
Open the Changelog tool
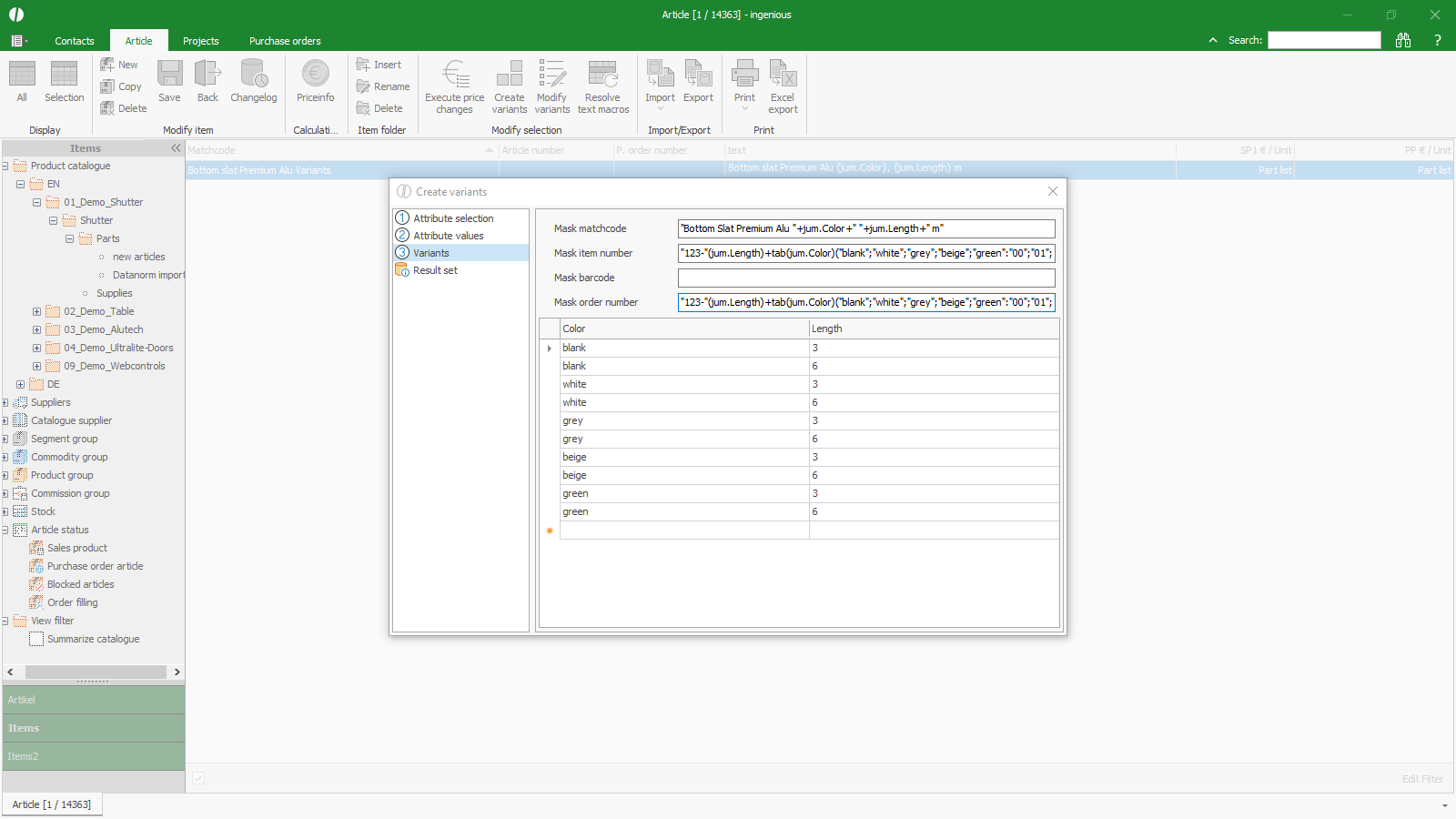coord(253,75)
